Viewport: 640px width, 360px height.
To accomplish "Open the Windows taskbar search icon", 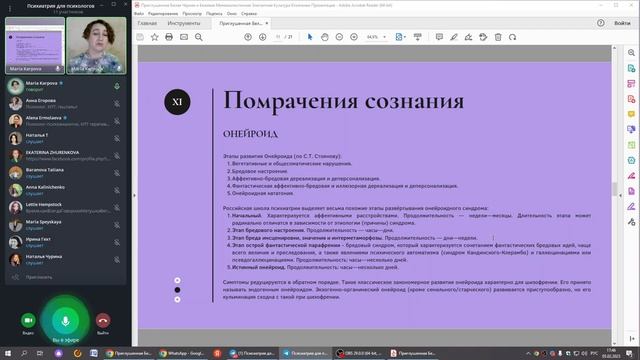I will coord(24,353).
